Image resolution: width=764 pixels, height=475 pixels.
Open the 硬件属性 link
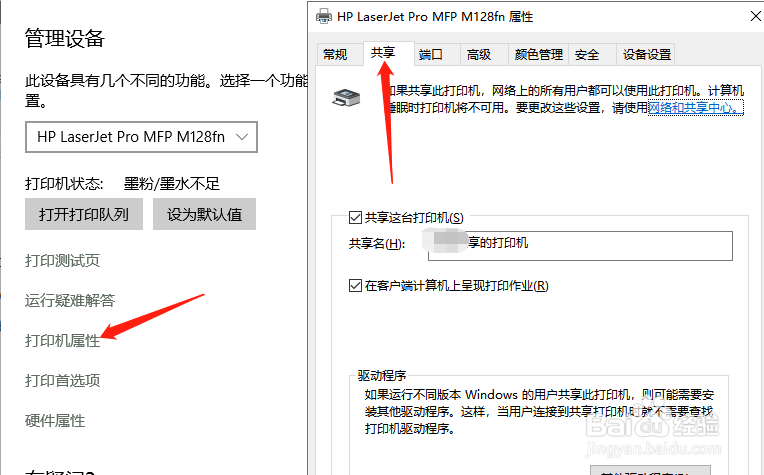tap(55, 420)
